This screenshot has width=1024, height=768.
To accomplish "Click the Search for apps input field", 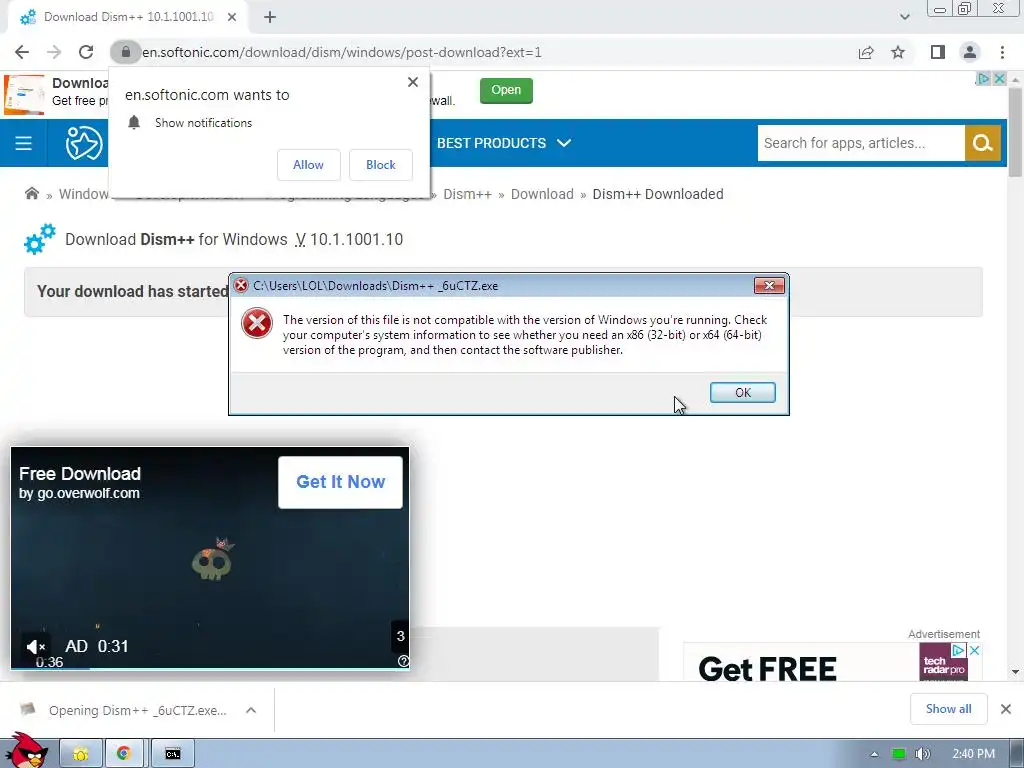I will point(861,143).
